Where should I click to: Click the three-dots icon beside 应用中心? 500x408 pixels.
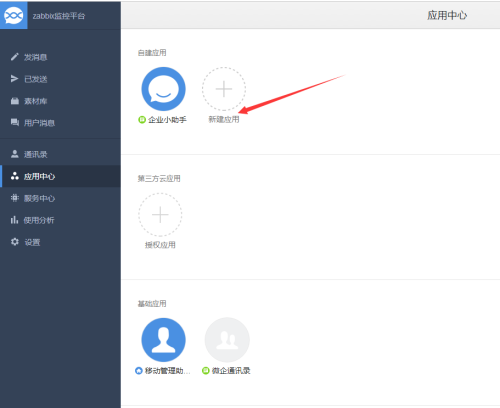[15, 176]
